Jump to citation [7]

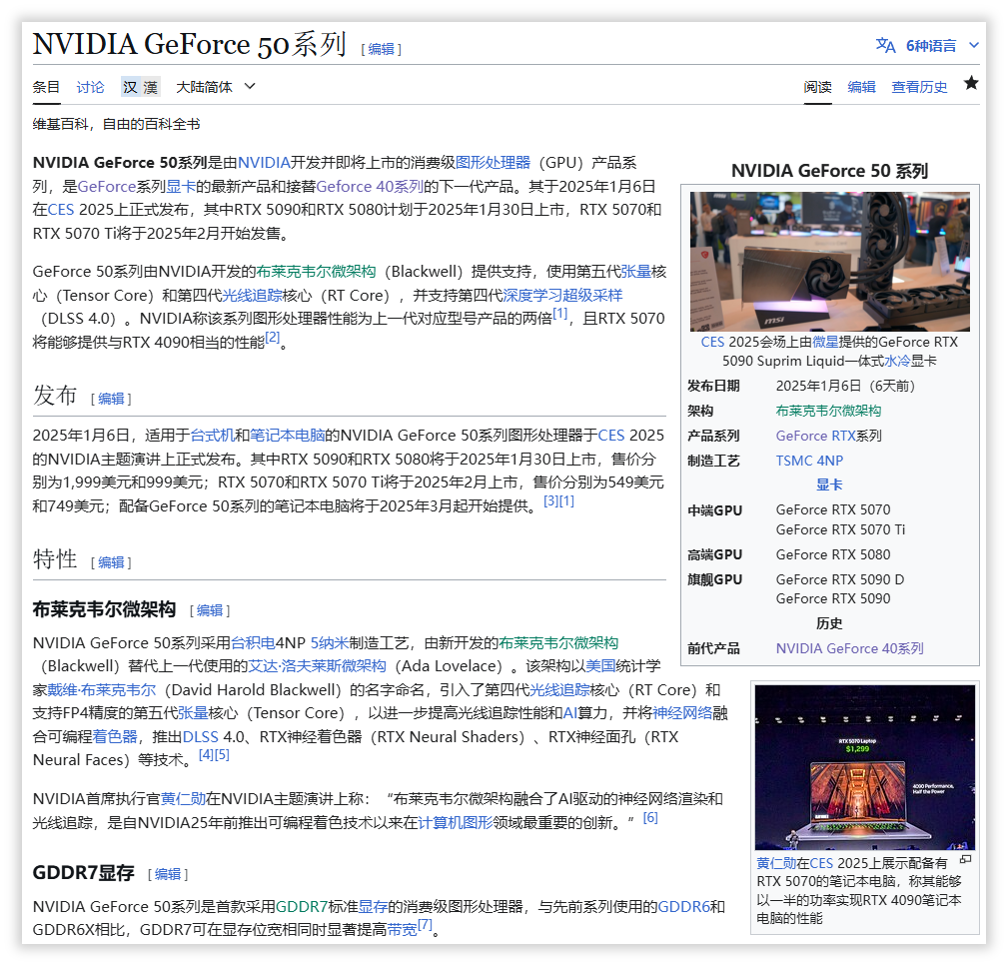coord(424,925)
